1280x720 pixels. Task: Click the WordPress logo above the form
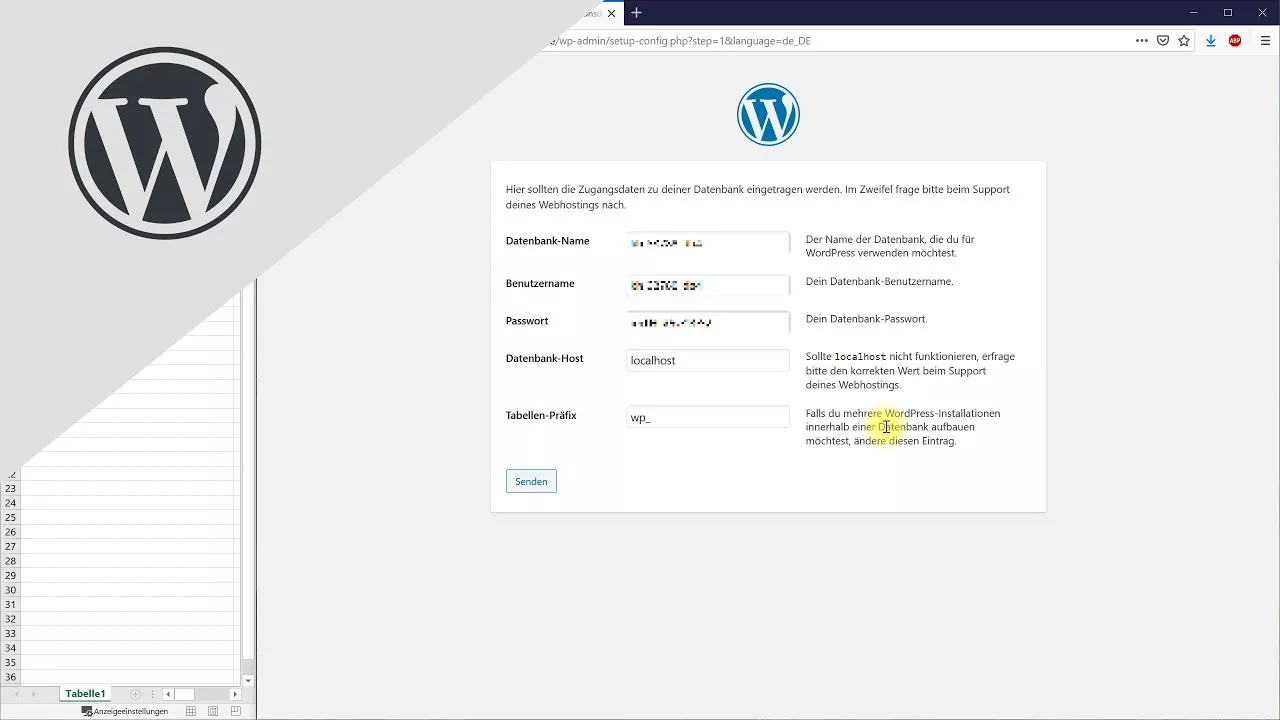click(x=768, y=114)
